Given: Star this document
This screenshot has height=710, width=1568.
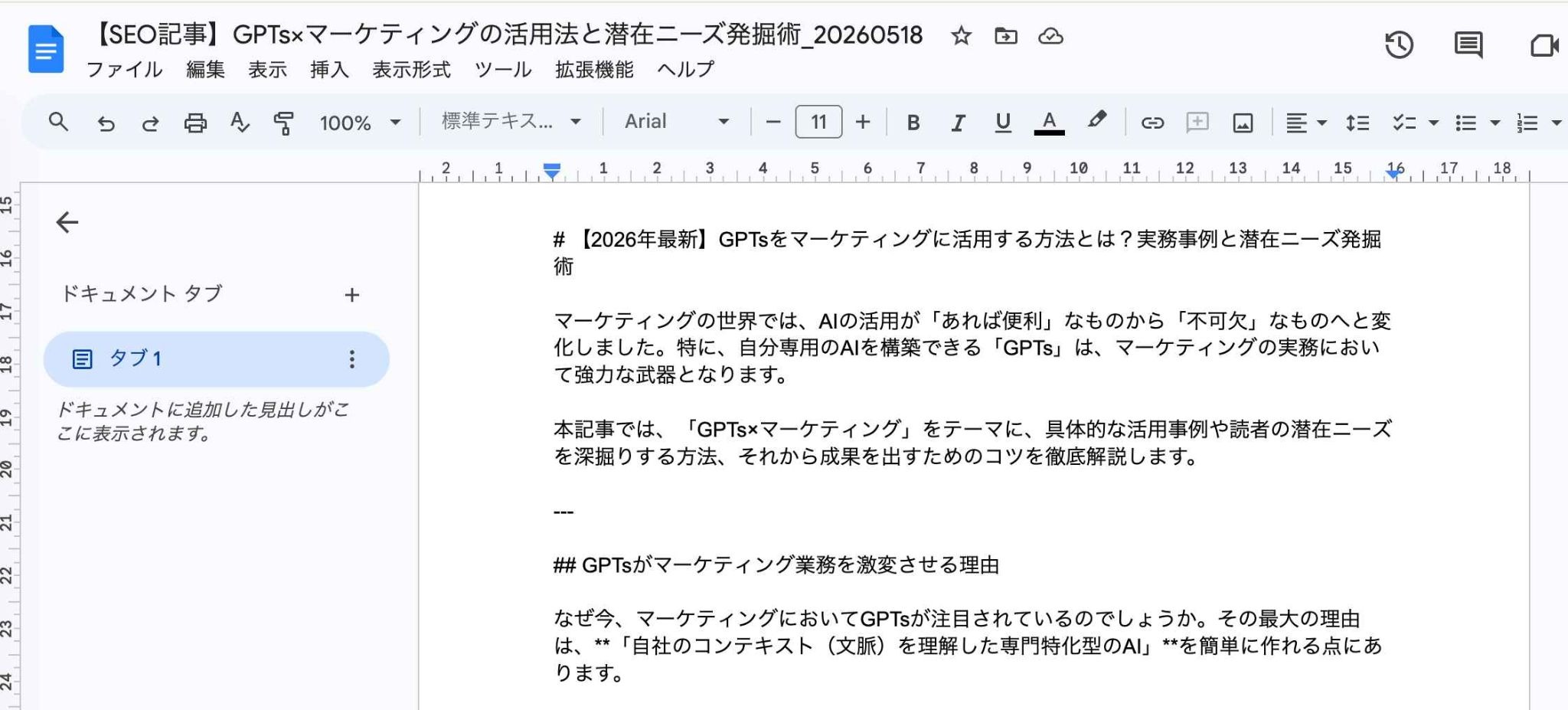Looking at the screenshot, I should 961,36.
